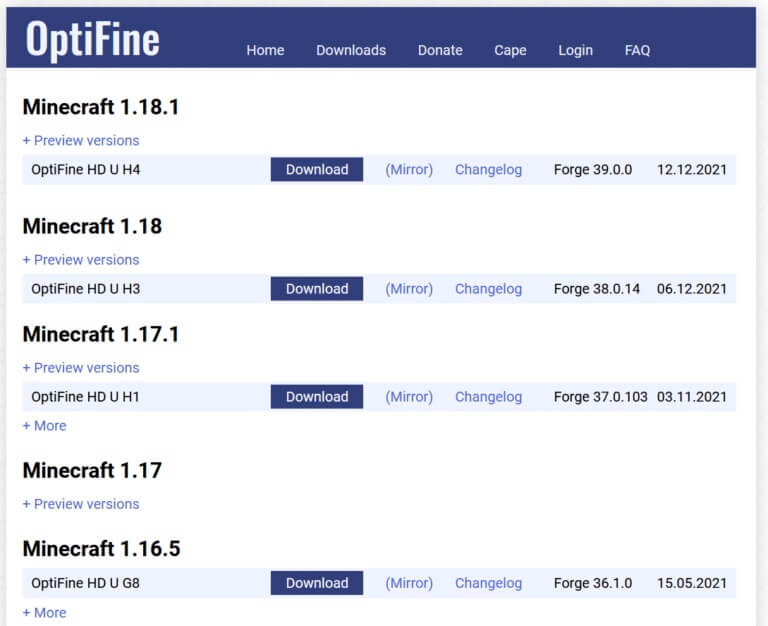
Task: Expand More under Minecraft 1.17.1
Action: (45, 426)
